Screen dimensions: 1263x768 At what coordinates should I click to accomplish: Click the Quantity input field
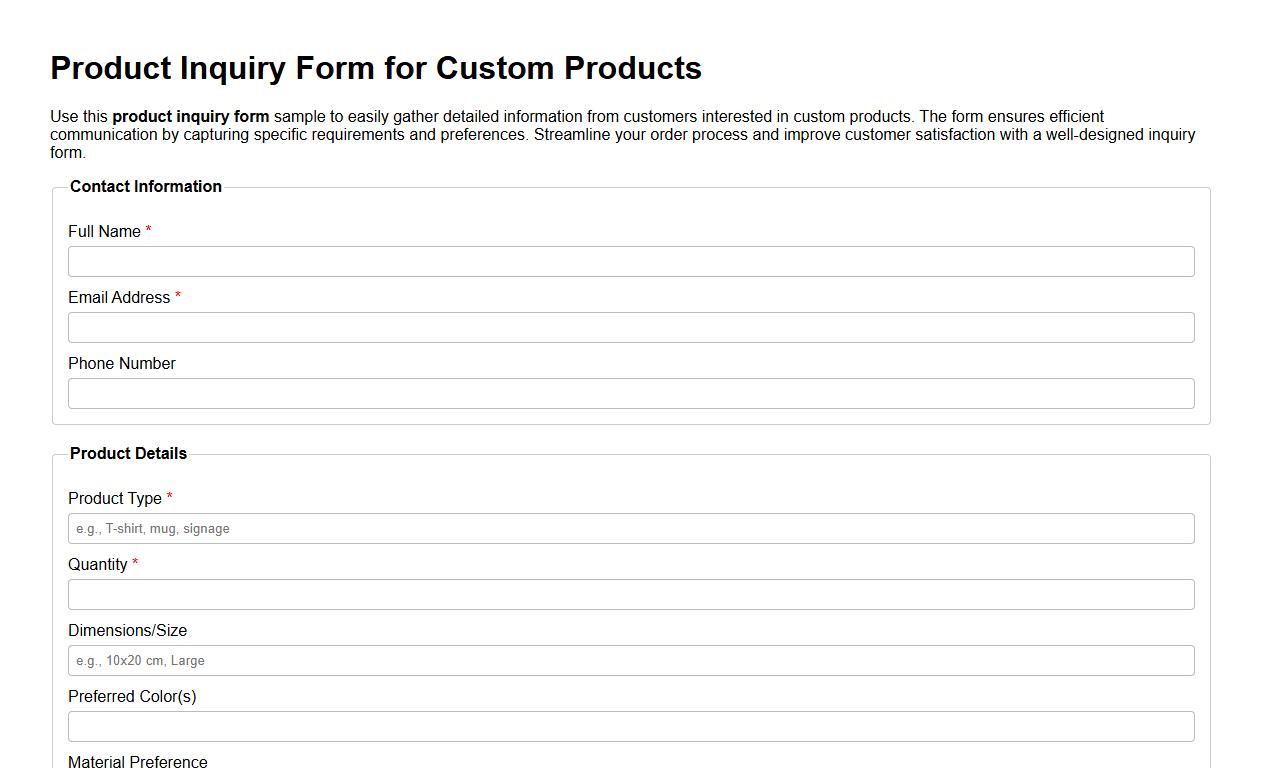[630, 594]
